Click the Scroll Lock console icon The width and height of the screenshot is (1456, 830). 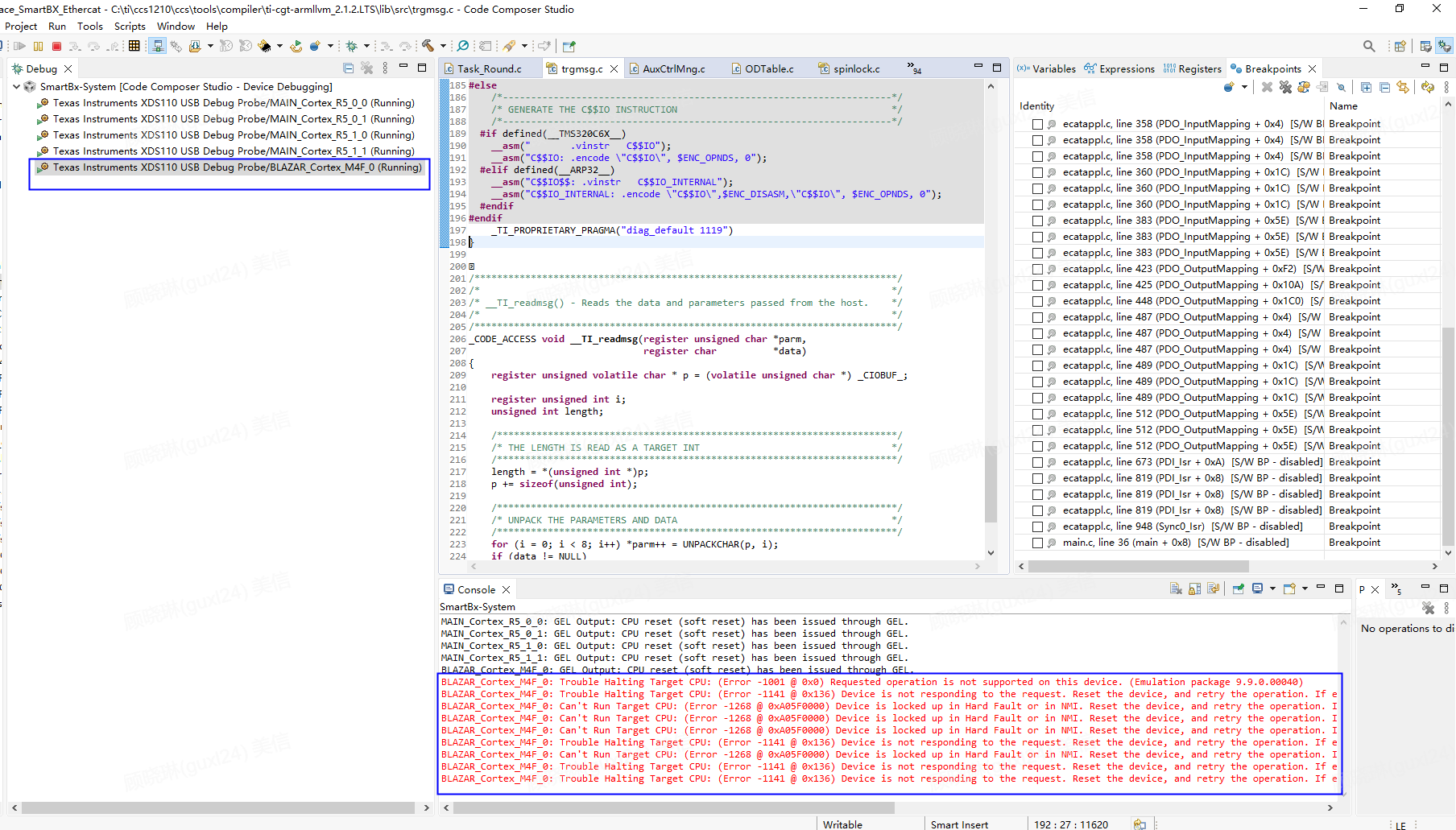coord(1195,589)
